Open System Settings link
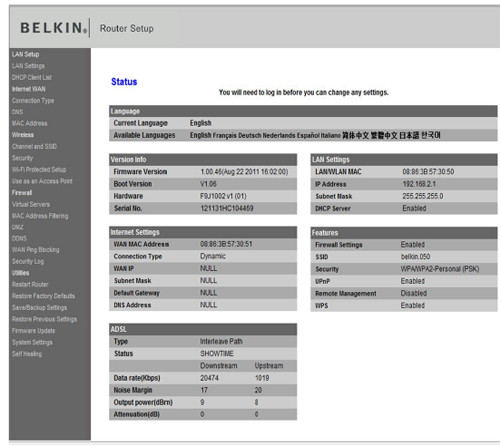 pyautogui.click(x=32, y=342)
